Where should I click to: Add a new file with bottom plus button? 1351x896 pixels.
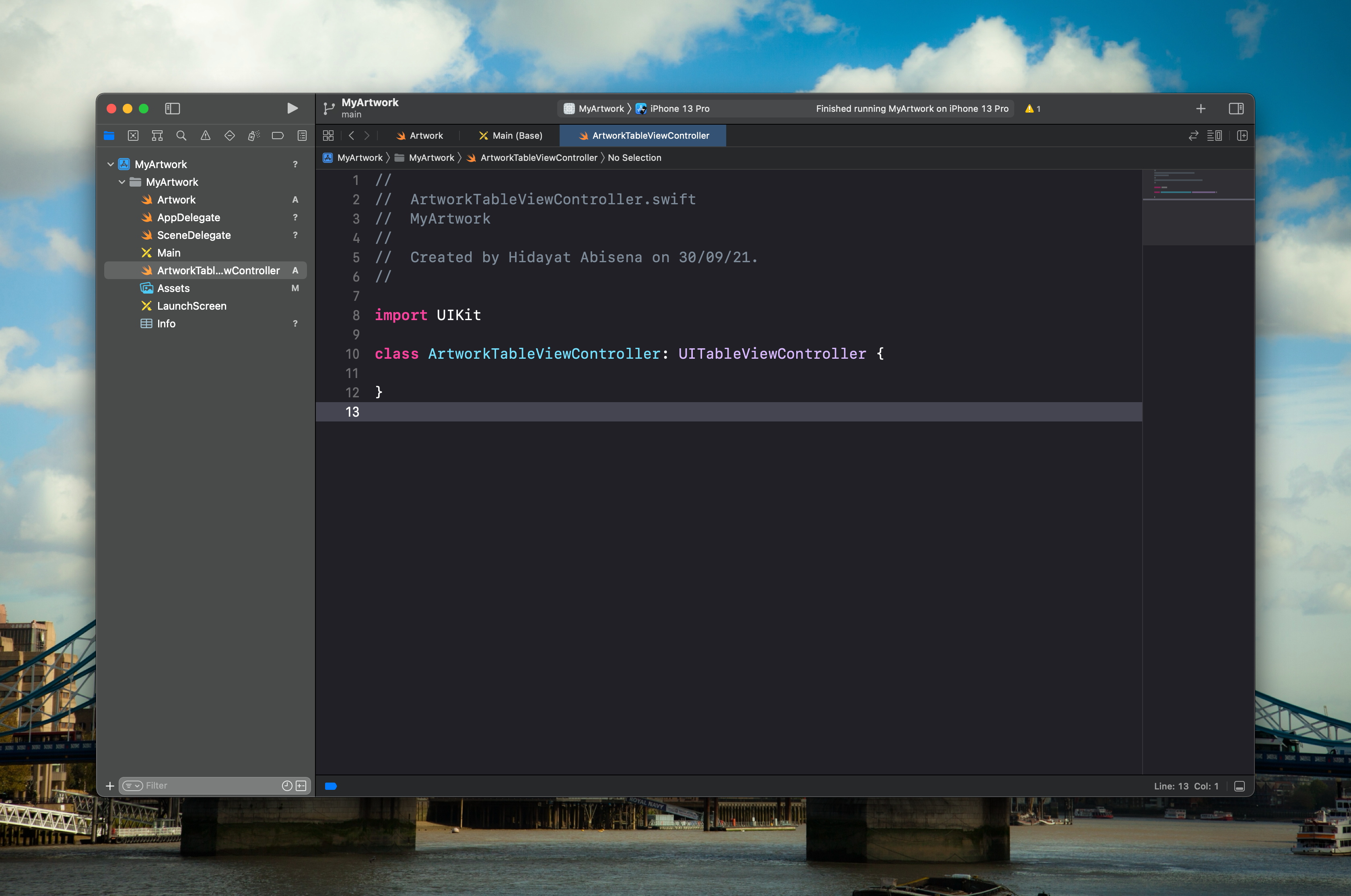point(110,786)
